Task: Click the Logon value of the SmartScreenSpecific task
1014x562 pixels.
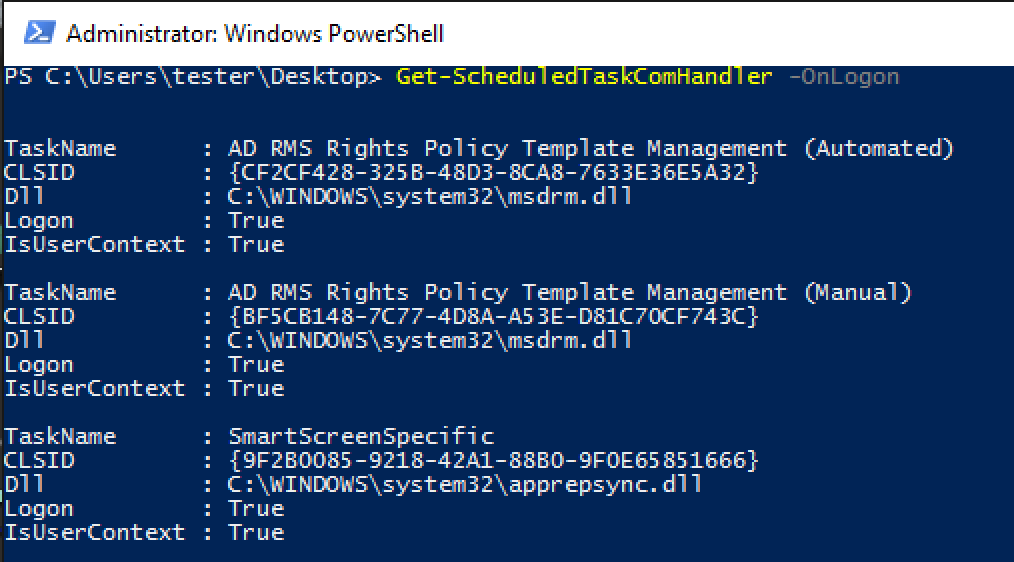Action: [x=255, y=508]
